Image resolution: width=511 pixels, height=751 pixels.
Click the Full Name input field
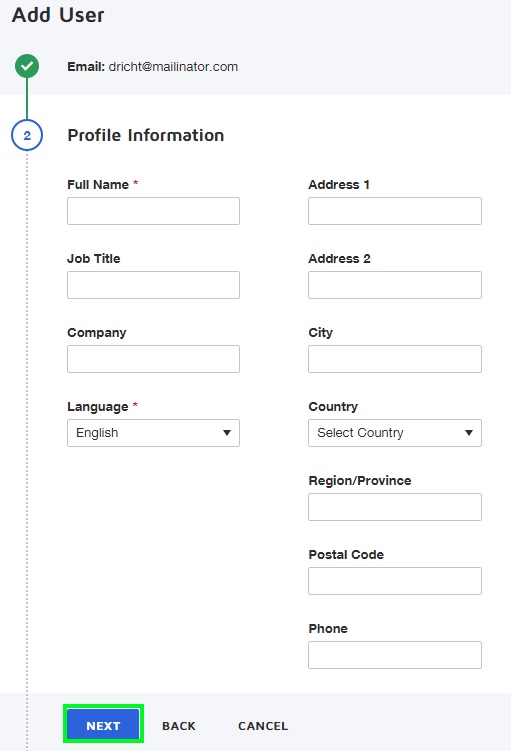pos(153,211)
